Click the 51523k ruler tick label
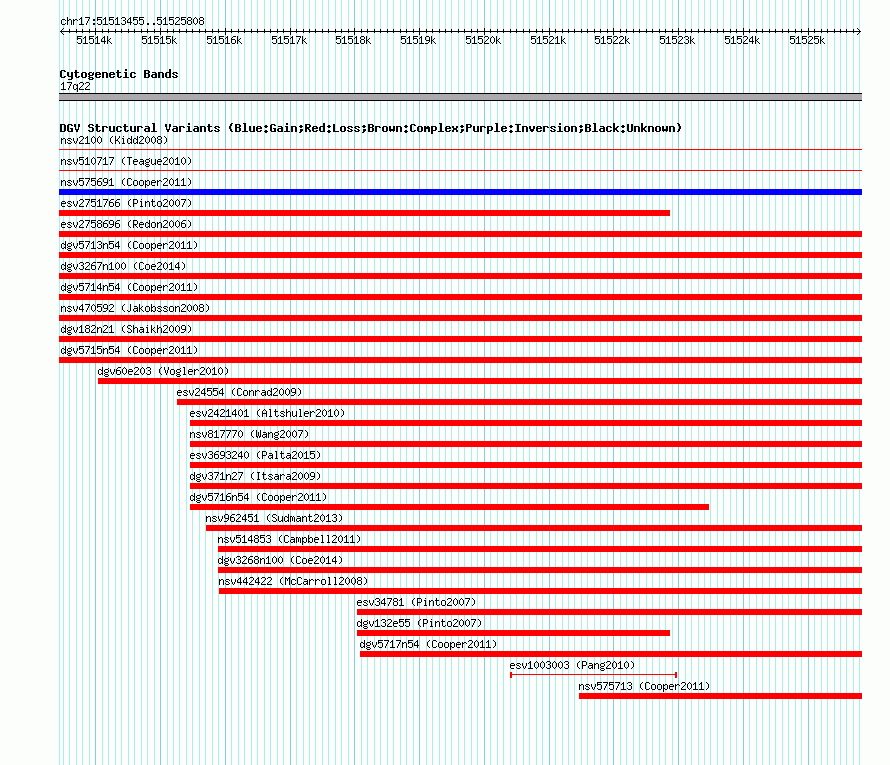The height and width of the screenshot is (765, 890). point(677,40)
